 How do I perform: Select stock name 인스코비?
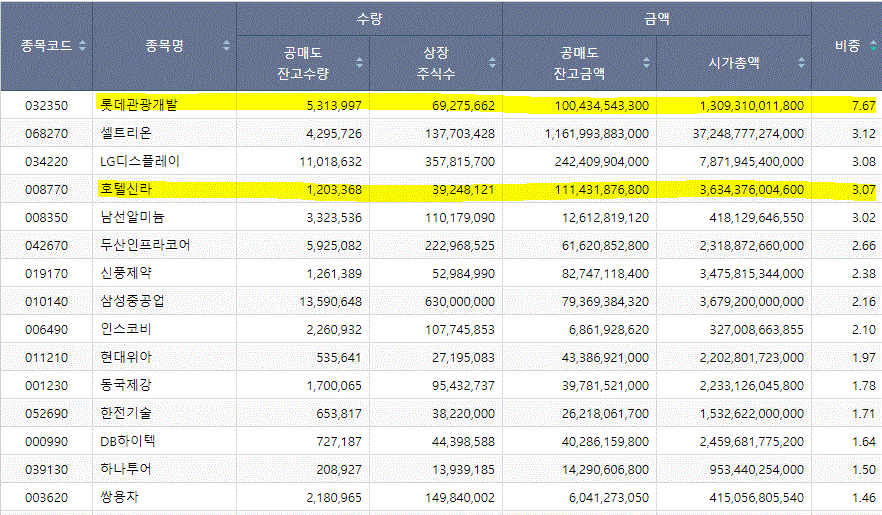coord(126,329)
